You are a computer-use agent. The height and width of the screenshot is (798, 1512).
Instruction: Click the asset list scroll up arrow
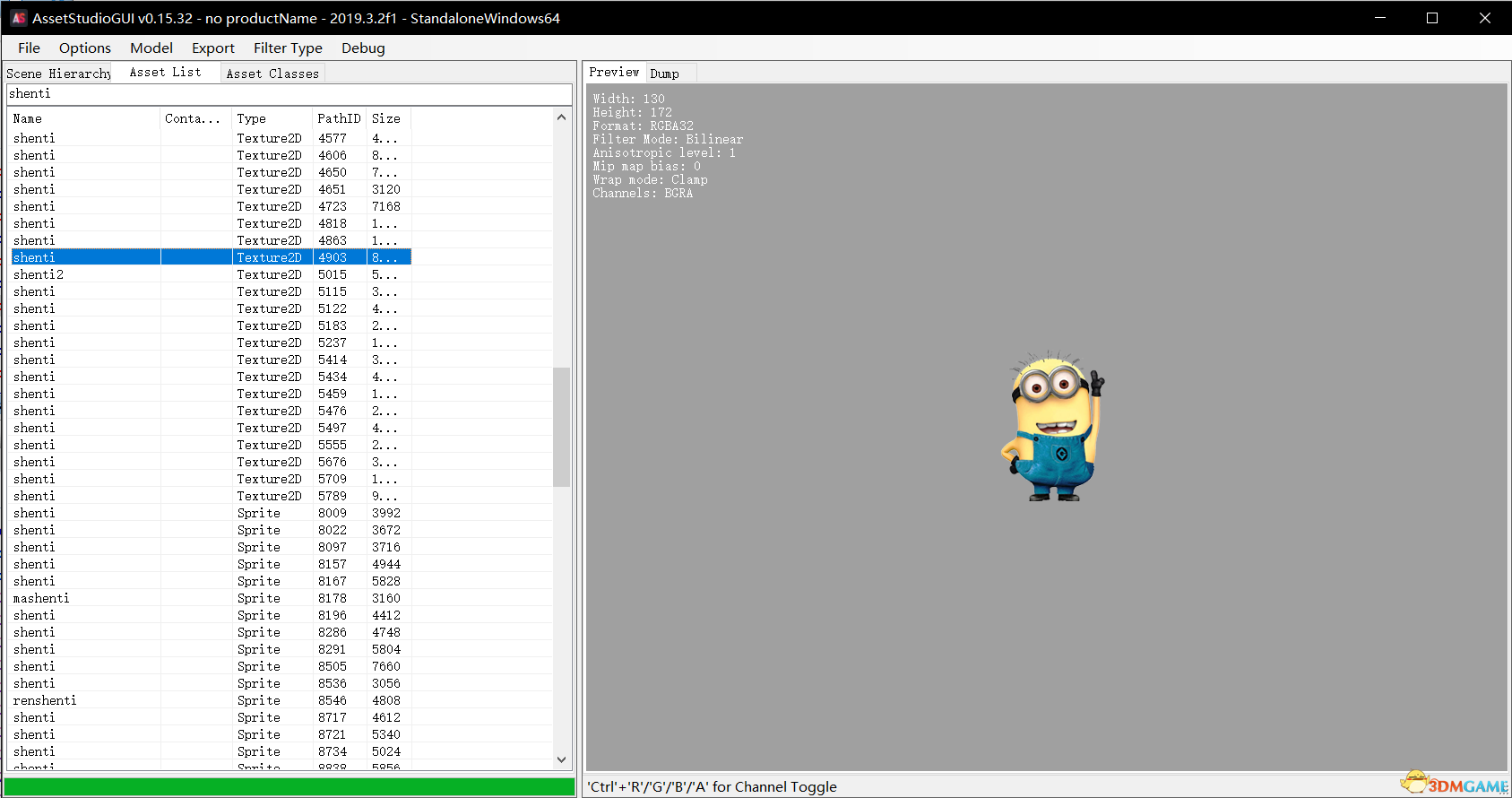coord(562,117)
